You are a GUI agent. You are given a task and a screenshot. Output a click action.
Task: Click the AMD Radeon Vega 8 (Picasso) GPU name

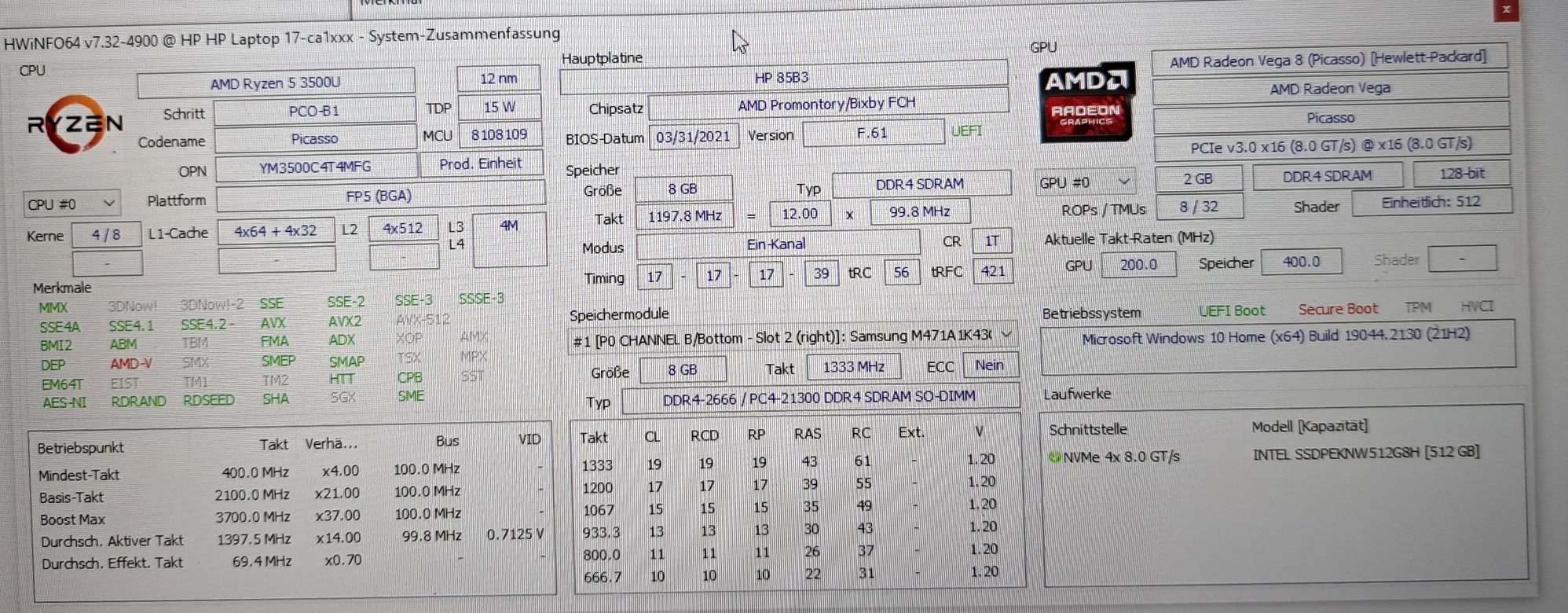[x=1328, y=59]
